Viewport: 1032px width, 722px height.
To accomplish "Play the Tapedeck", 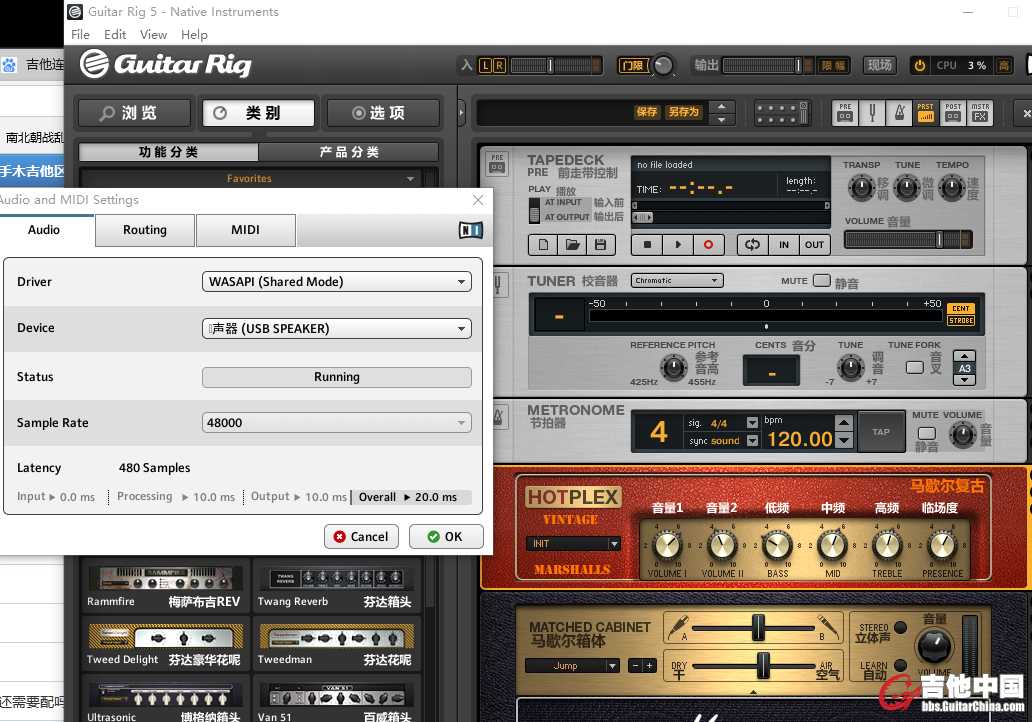I will pyautogui.click(x=678, y=245).
